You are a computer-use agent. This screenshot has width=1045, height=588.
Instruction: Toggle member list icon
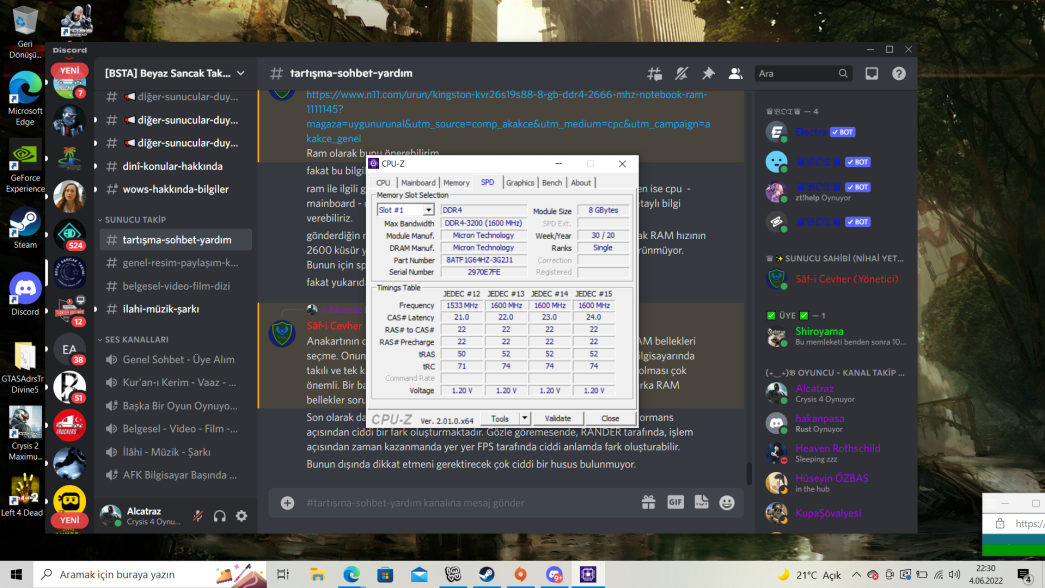(x=735, y=73)
